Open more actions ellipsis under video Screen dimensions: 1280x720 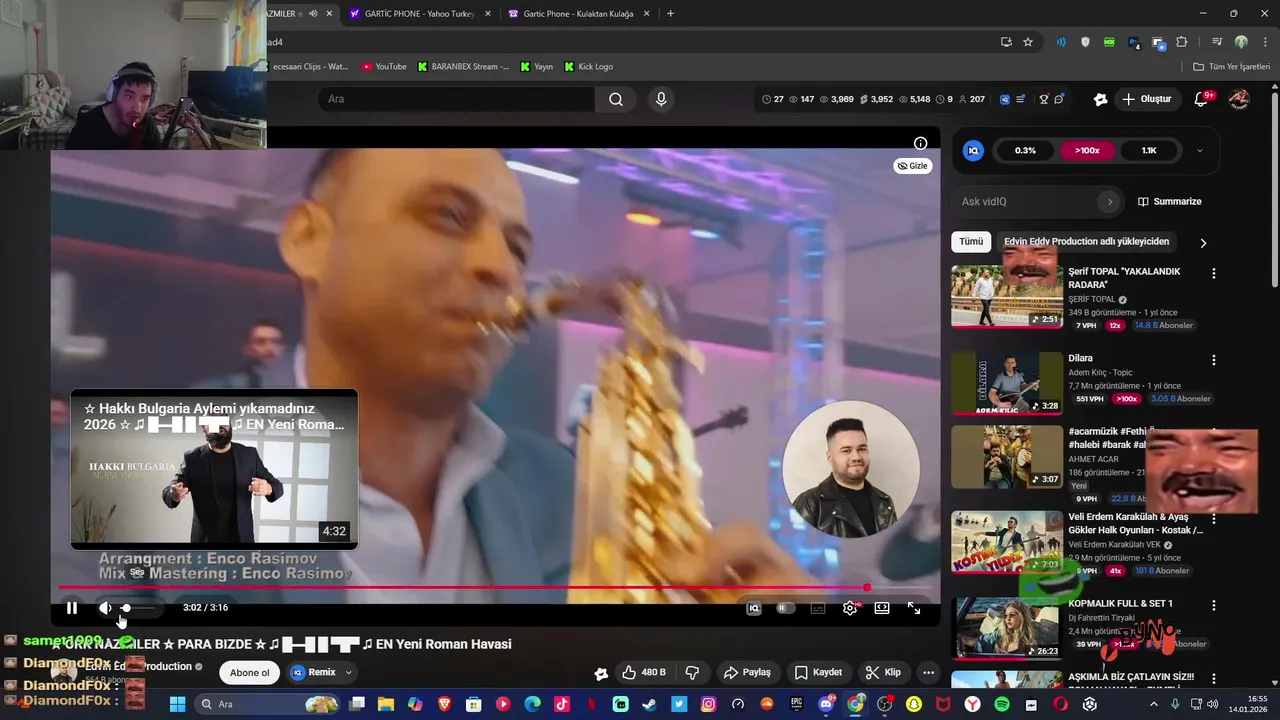928,673
